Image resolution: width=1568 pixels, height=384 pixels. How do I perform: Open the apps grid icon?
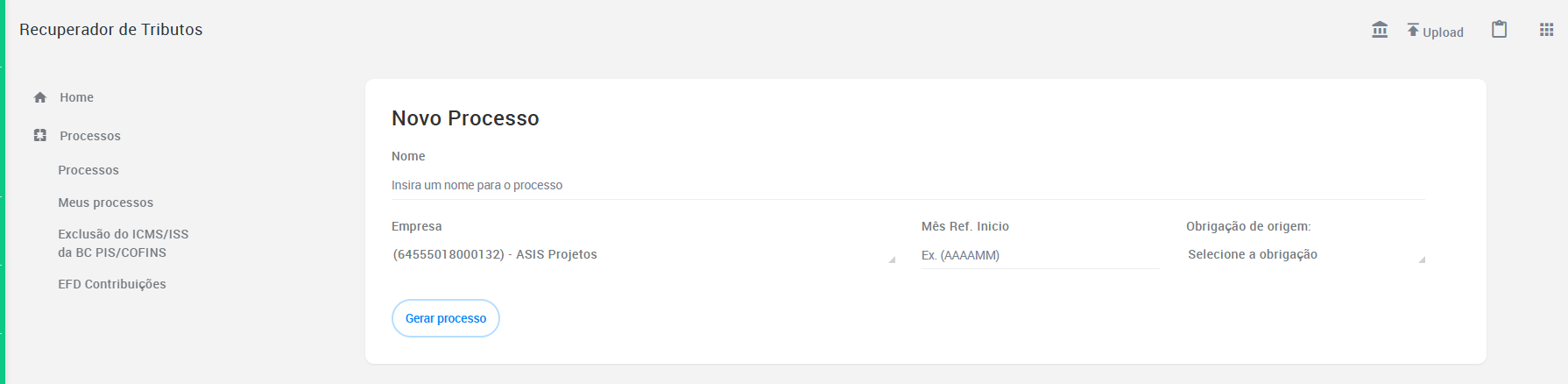click(x=1546, y=30)
